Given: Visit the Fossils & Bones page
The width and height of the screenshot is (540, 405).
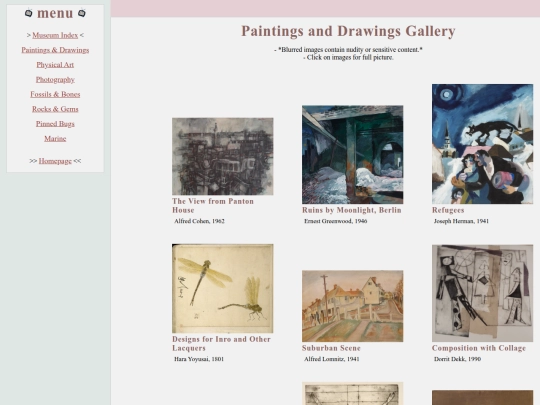Looking at the screenshot, I should pyautogui.click(x=55, y=94).
